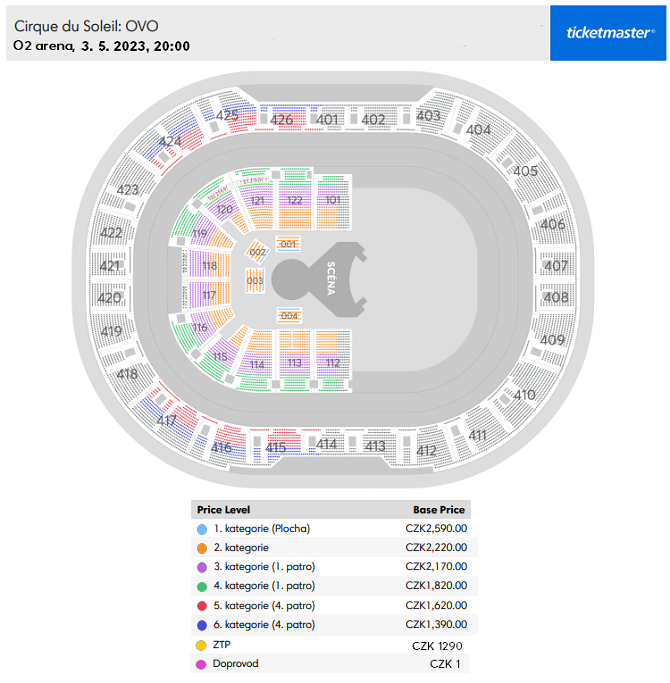Click the dark blue 6. kategorie dot

click(x=202, y=625)
